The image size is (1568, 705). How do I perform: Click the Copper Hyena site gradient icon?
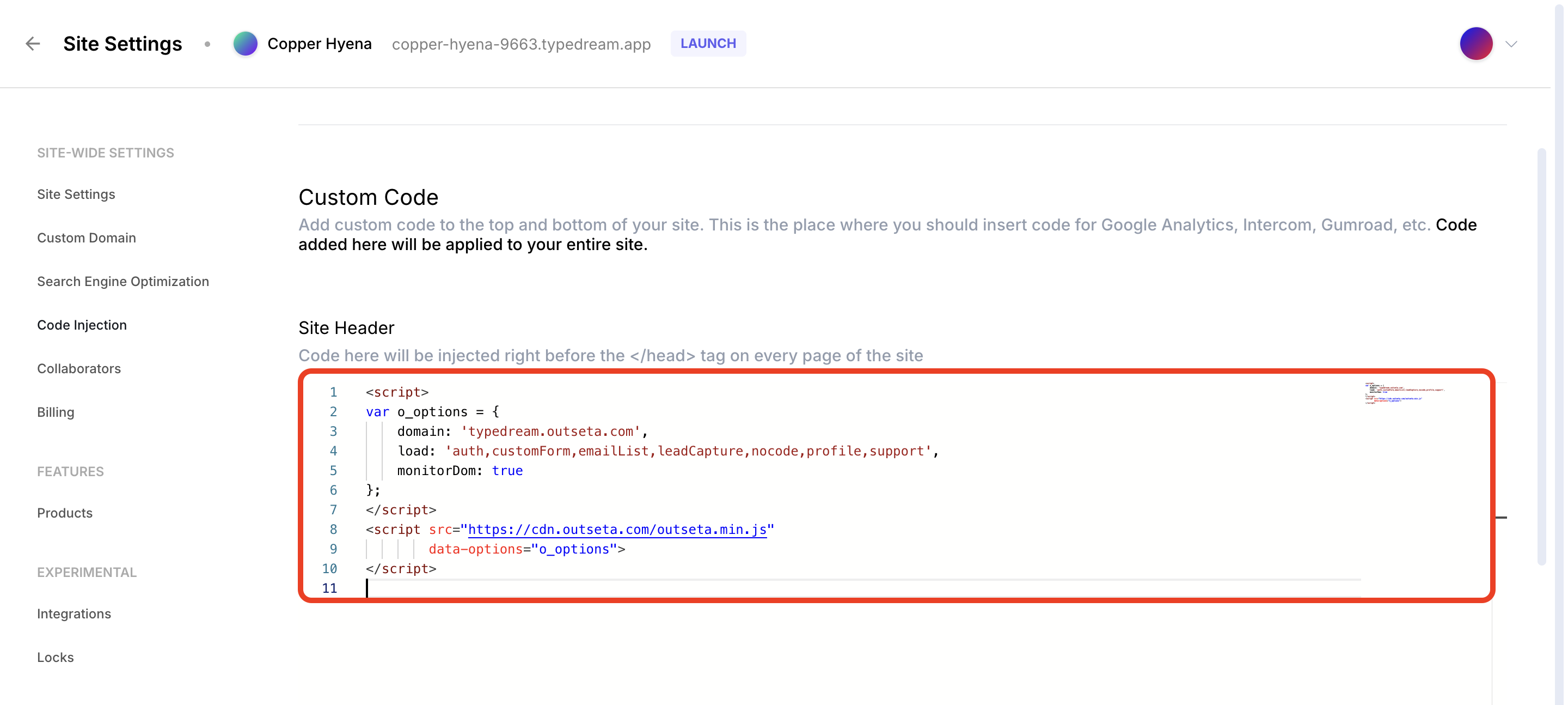(x=246, y=44)
